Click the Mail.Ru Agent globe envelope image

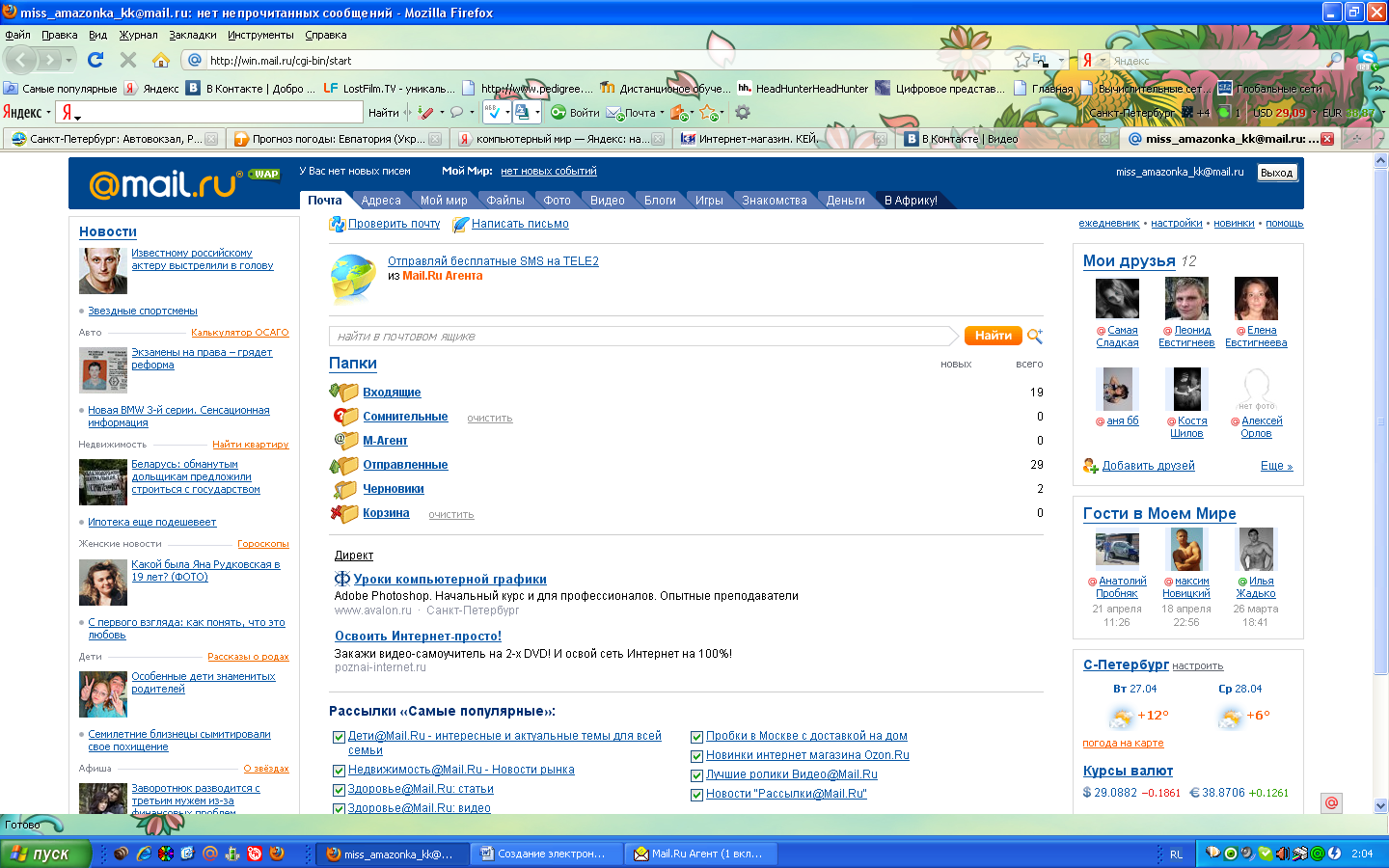353,280
